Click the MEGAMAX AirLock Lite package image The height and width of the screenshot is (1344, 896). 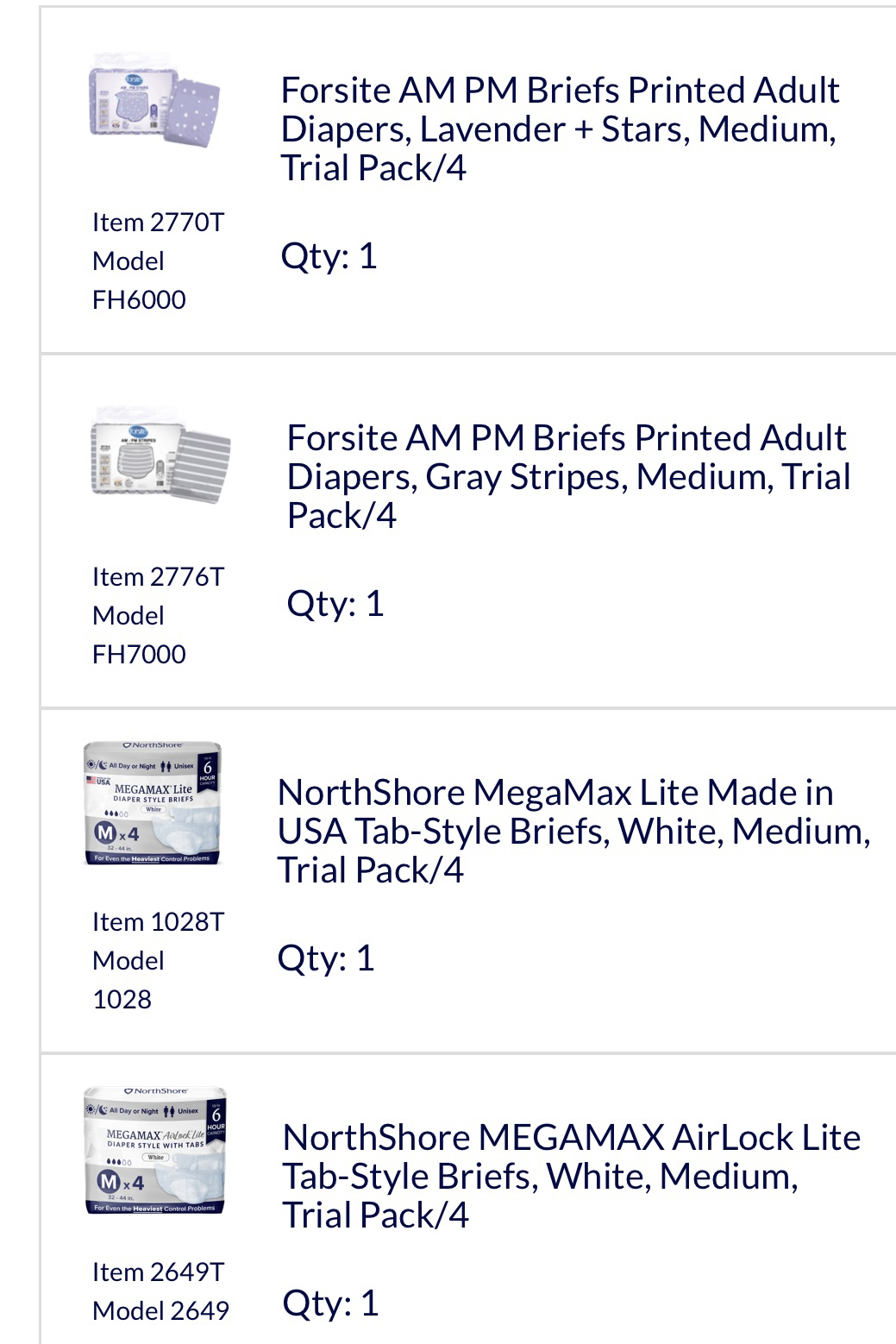(155, 1150)
